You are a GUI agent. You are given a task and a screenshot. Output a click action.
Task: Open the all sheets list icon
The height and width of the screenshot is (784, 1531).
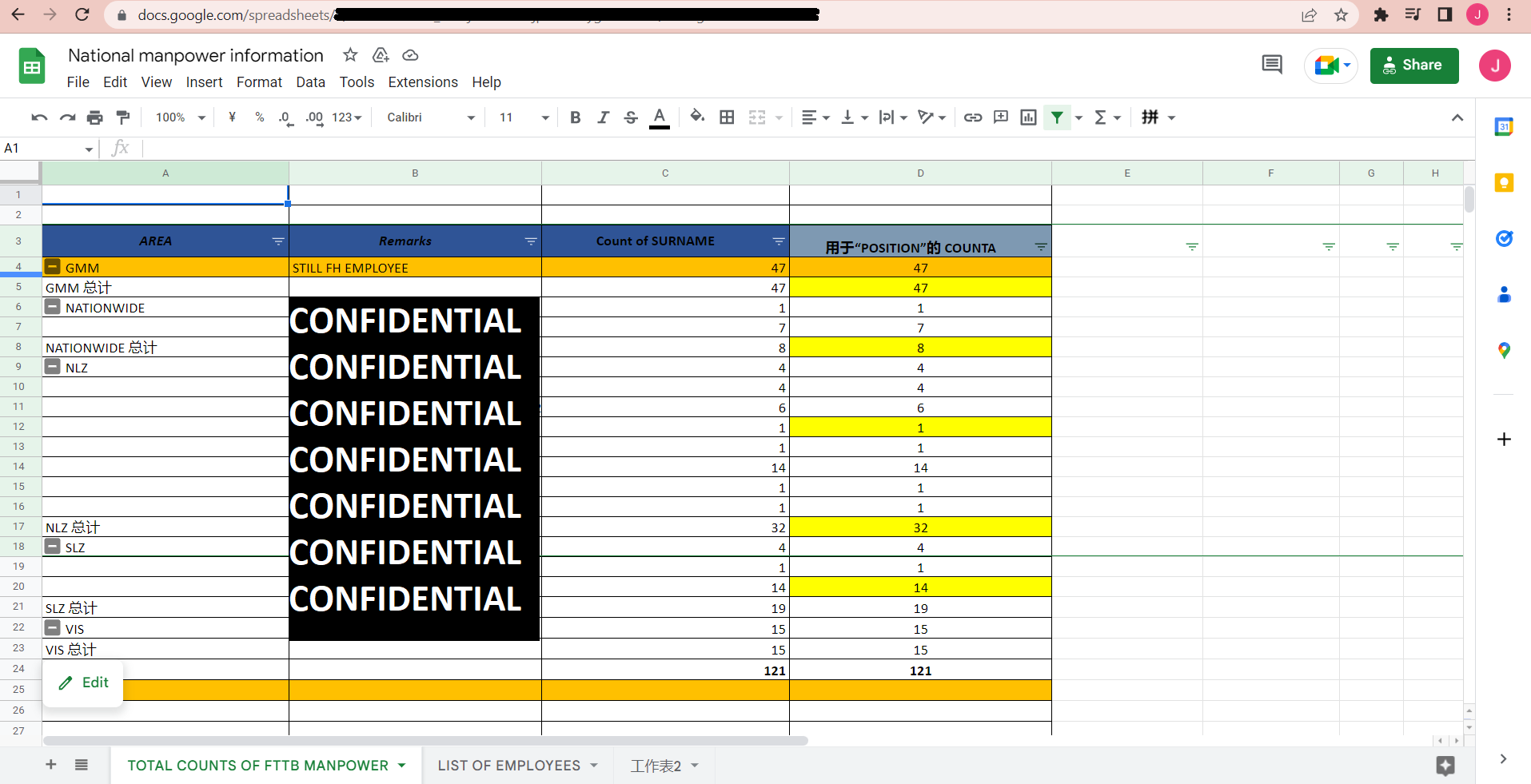(x=82, y=765)
